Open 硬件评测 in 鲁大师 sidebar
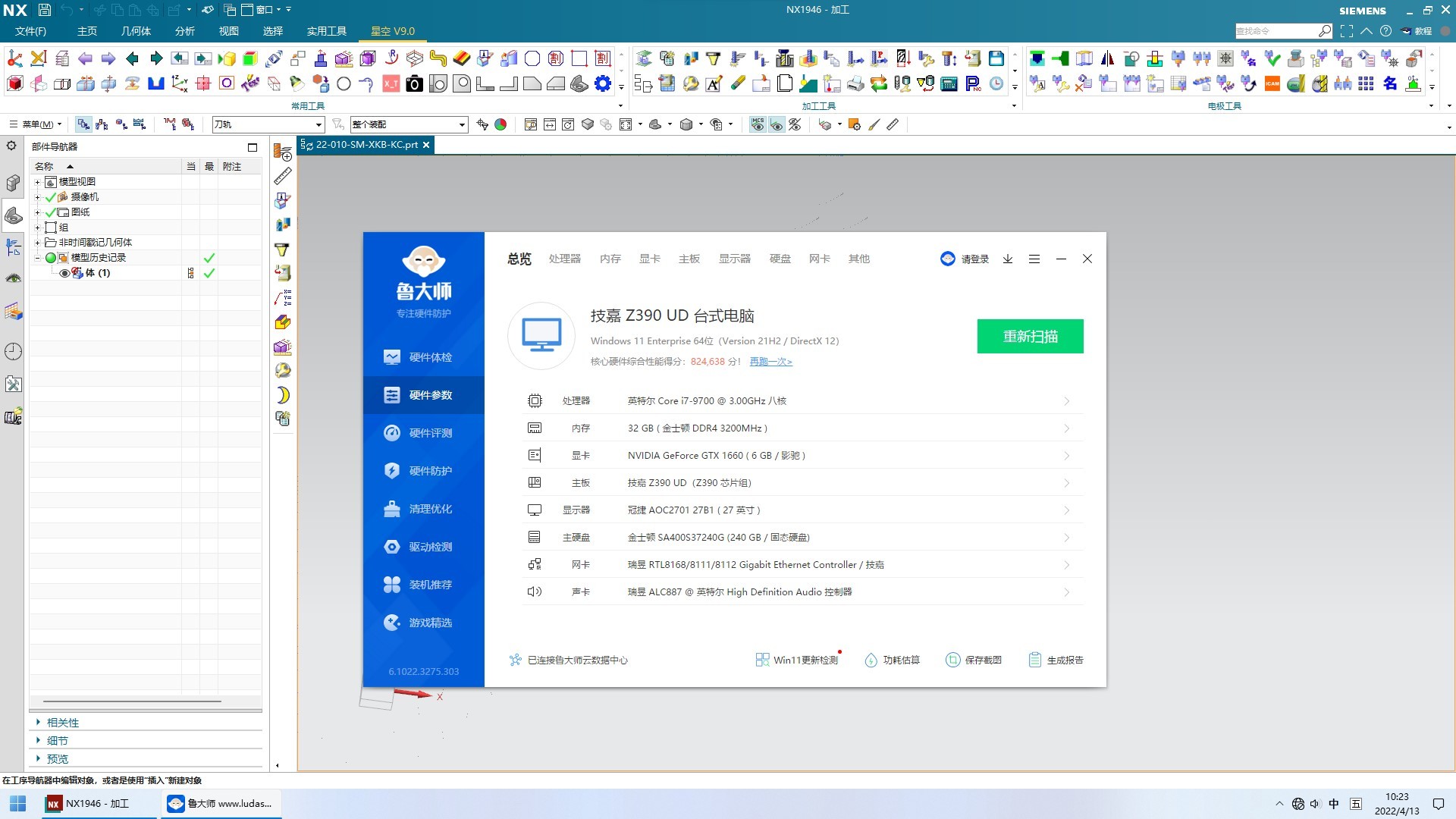This screenshot has width=1456, height=819. tap(423, 433)
